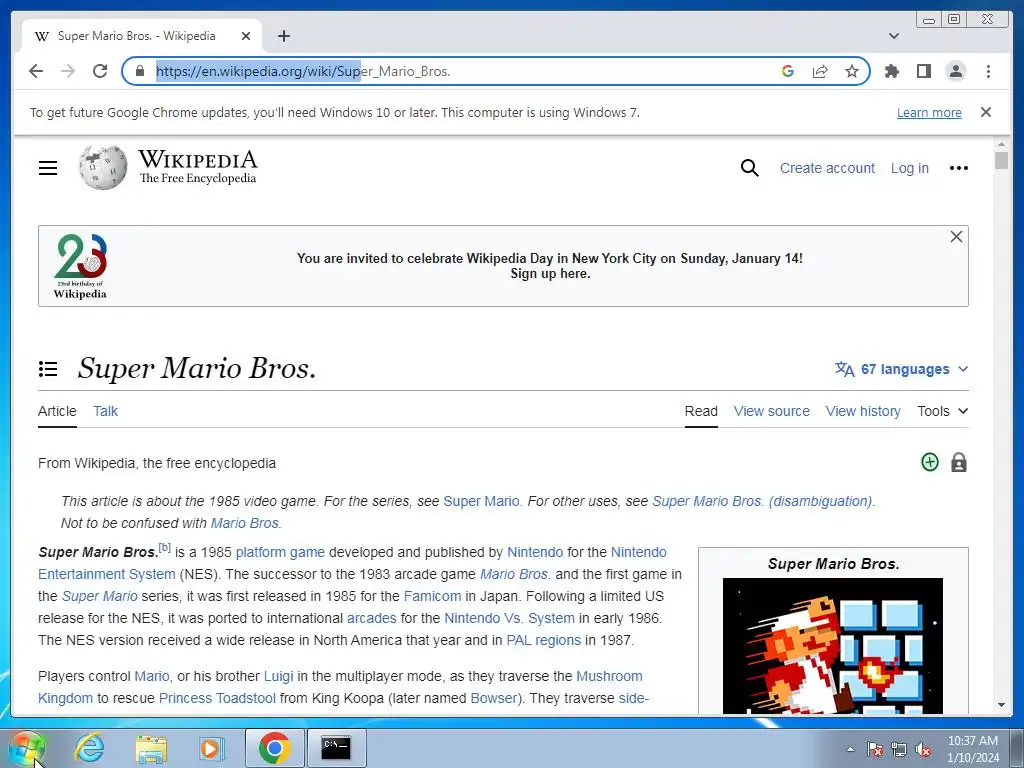View site information via lock icon
Viewport: 1024px width, 768px height.
(140, 71)
